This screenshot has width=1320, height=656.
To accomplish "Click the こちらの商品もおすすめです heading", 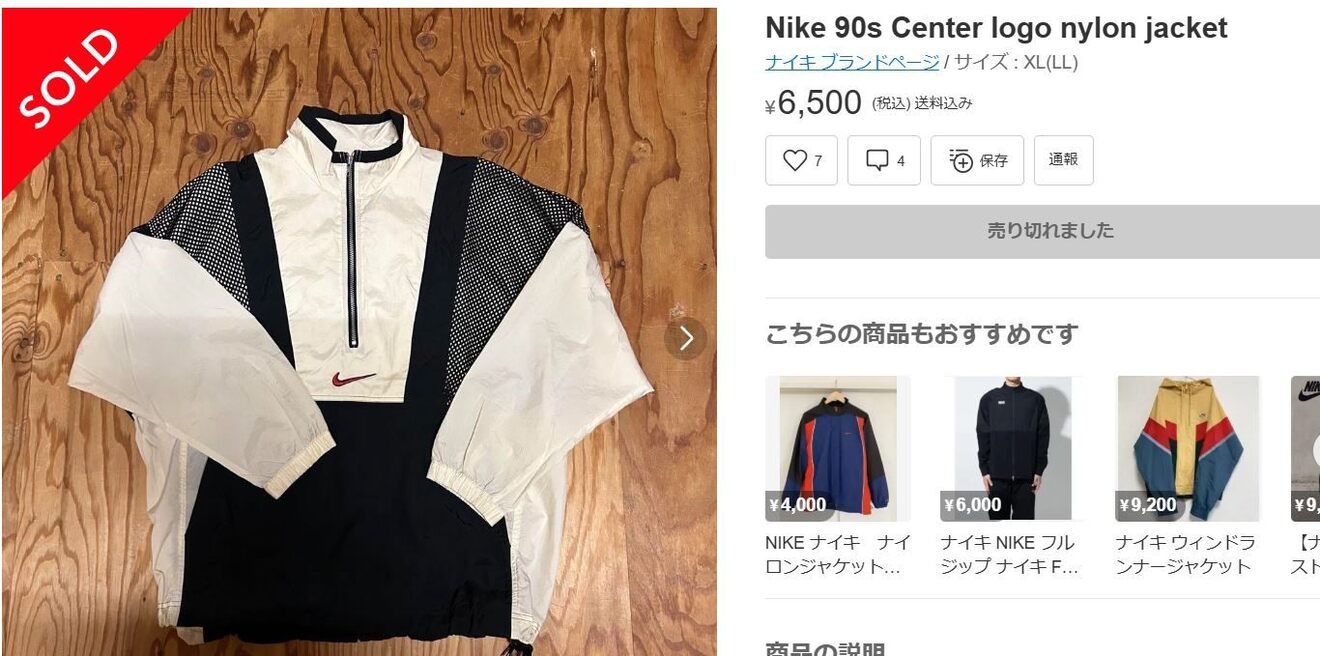I will pos(922,334).
